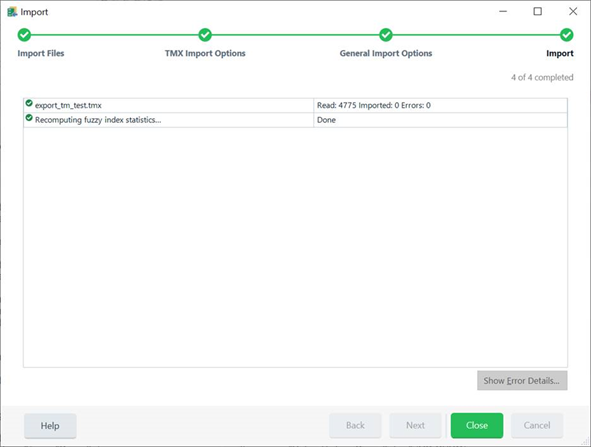Click the Import Files step checkmark icon
This screenshot has height=447, width=591.
pyautogui.click(x=24, y=35)
